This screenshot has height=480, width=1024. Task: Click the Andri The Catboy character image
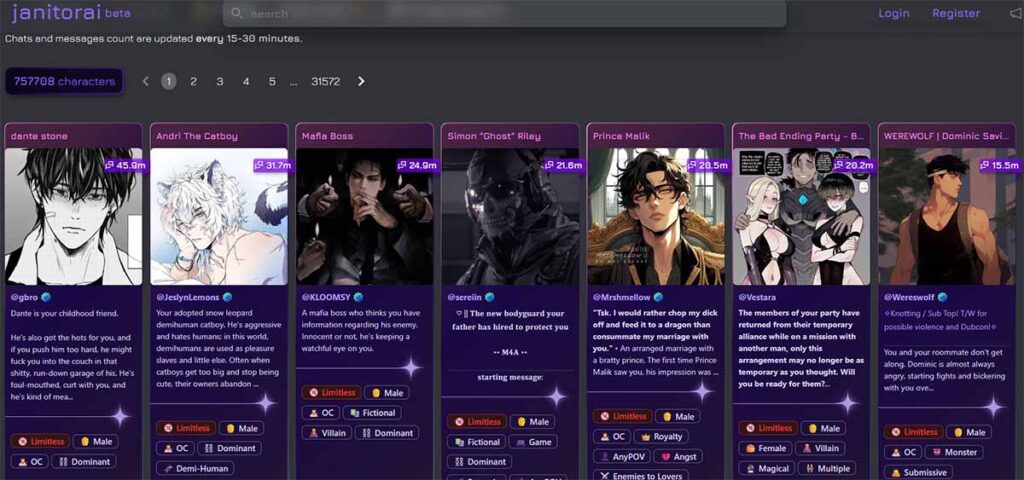click(x=219, y=216)
